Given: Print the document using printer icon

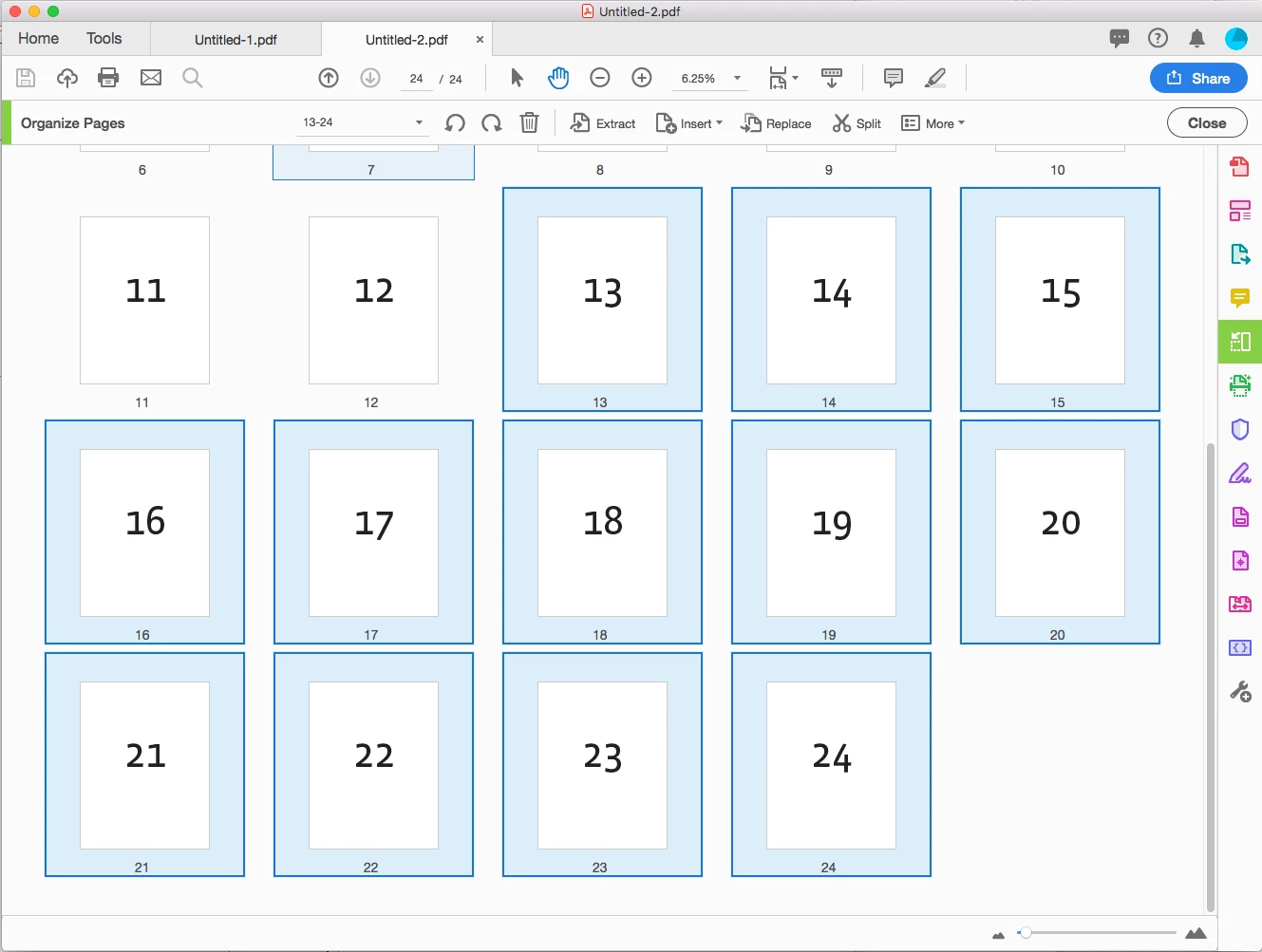Looking at the screenshot, I should [109, 78].
